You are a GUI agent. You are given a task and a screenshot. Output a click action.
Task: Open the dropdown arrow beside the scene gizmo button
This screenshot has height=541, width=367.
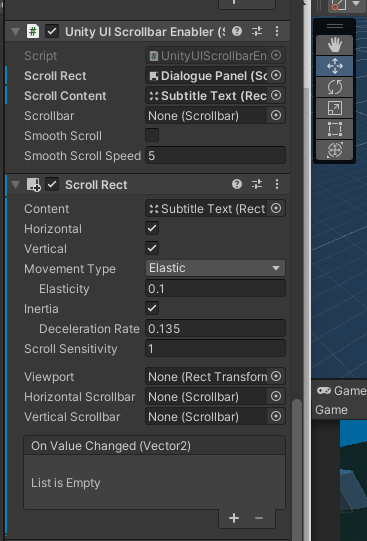[x=356, y=4]
